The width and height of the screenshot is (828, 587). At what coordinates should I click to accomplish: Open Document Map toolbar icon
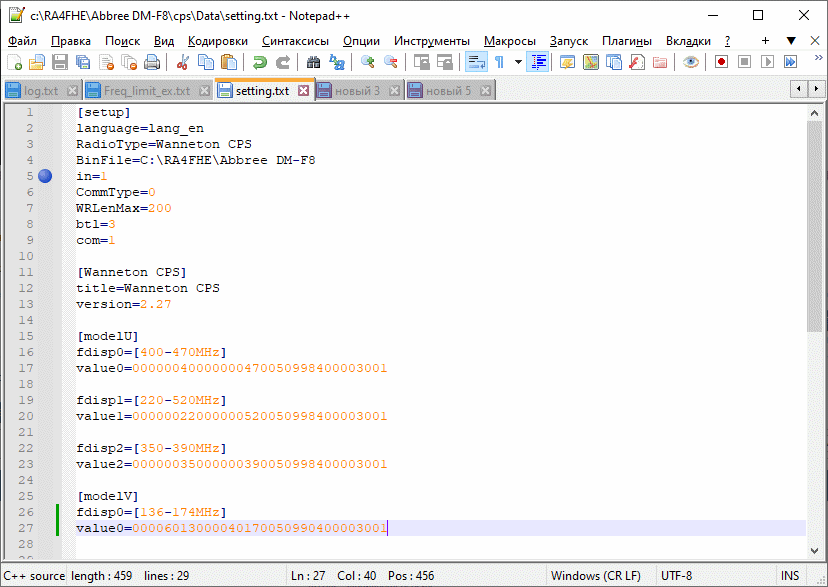(590, 62)
